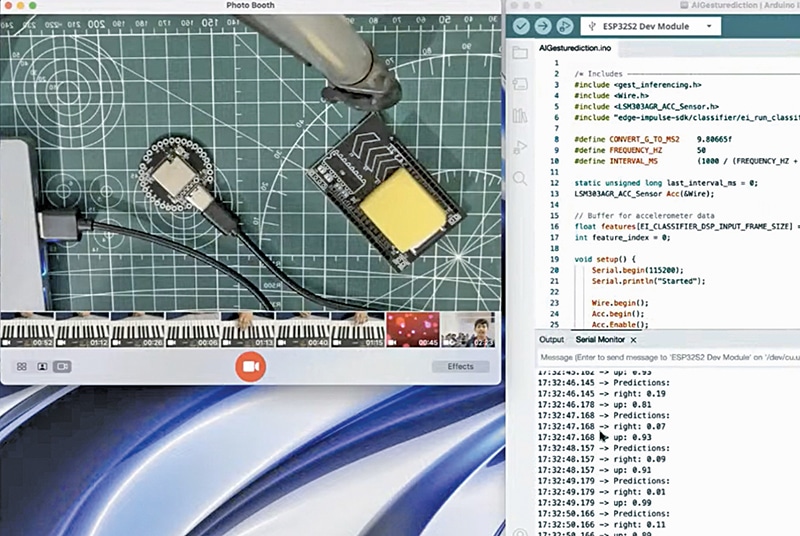Click the Verify checkmark button

tap(521, 25)
